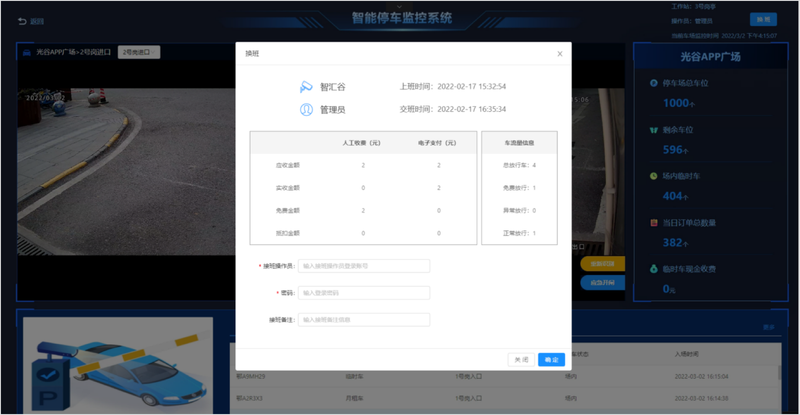Click the blue 应急开闸 button
Image resolution: width=800 pixels, height=415 pixels.
pos(603,282)
